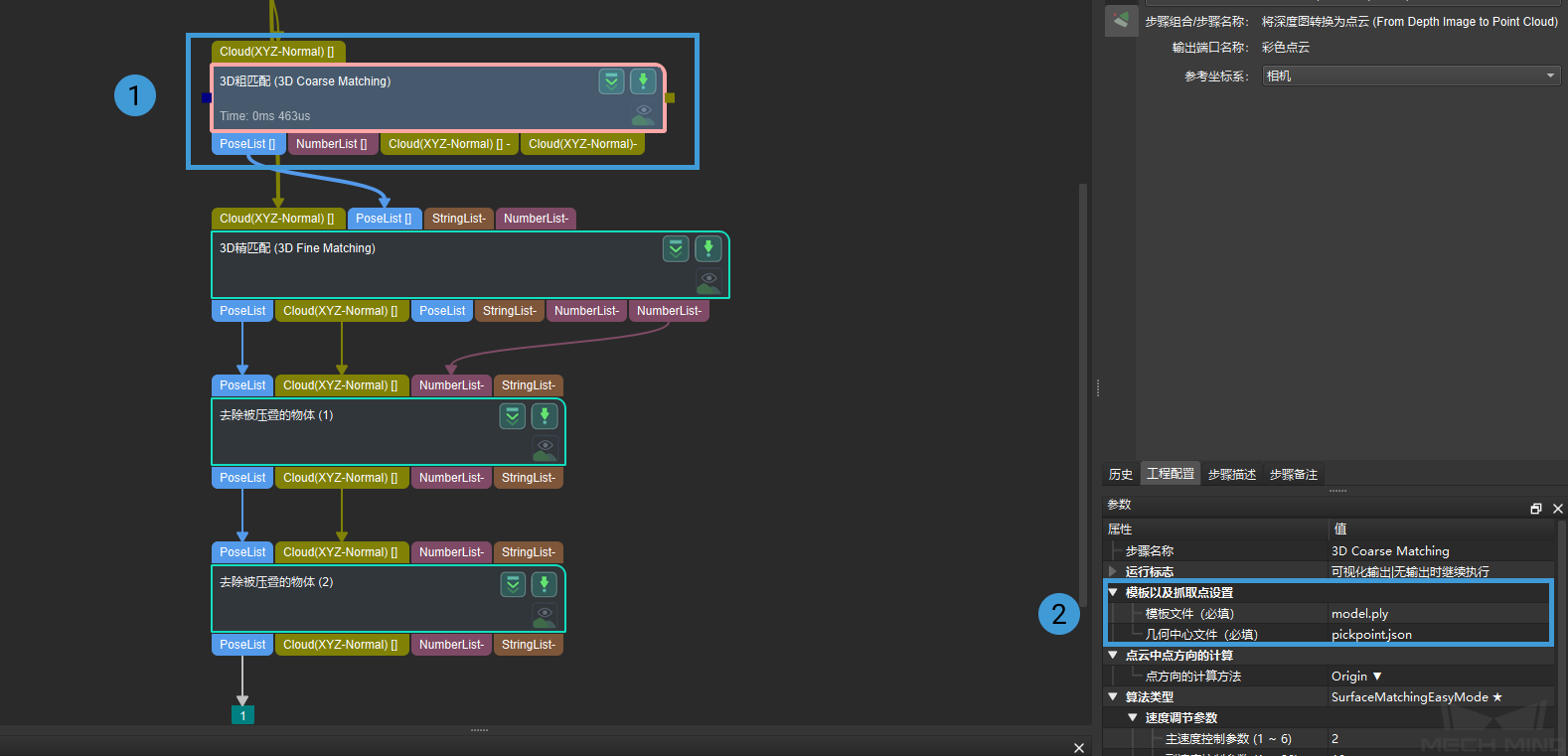
Task: Click the SurfaceMatchingEasyMode algorithm type value
Action: (x=1441, y=697)
